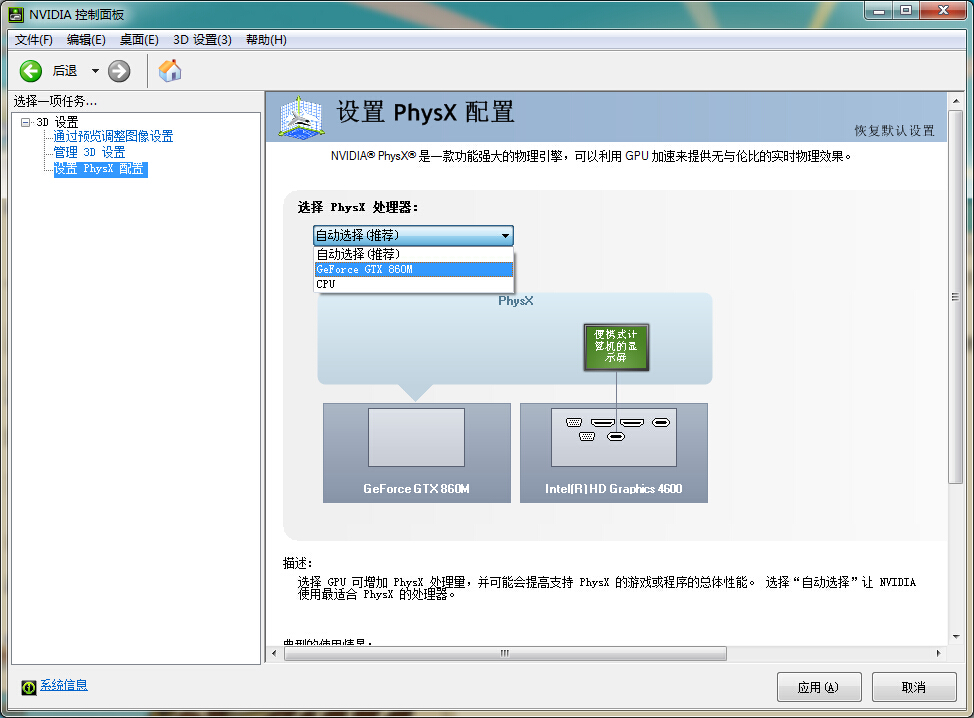This screenshot has height=718, width=974.
Task: Select 管理 3D 设置 in the tree
Action: [89, 152]
